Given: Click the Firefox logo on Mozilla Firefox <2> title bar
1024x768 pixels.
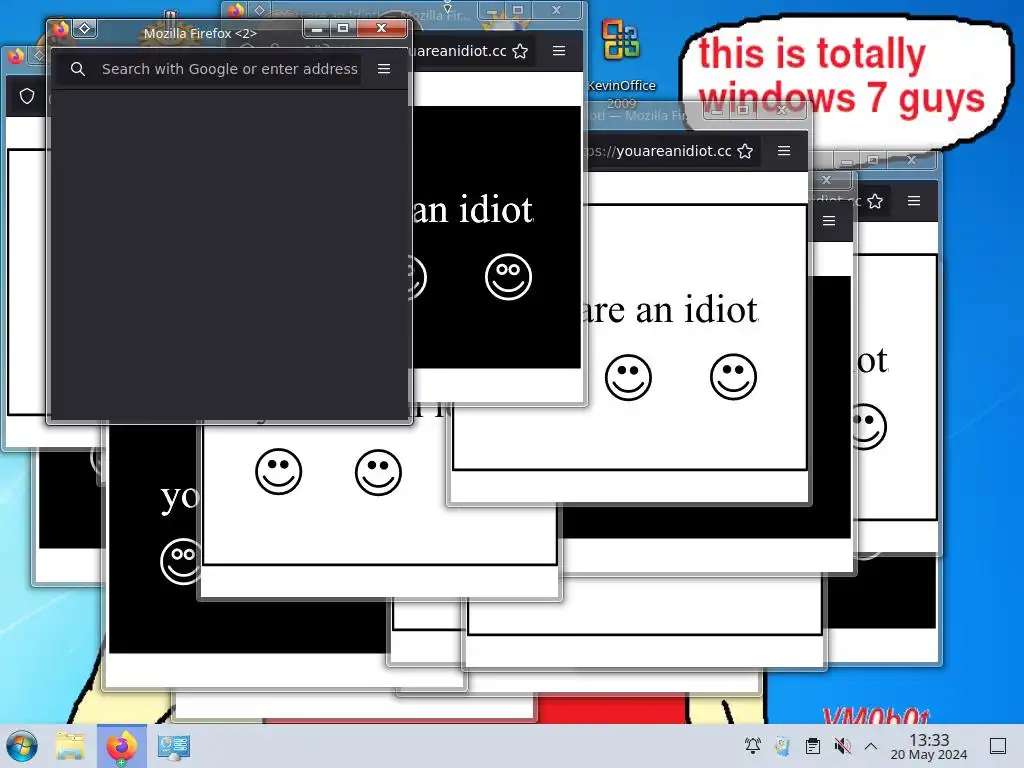Looking at the screenshot, I should (61, 29).
